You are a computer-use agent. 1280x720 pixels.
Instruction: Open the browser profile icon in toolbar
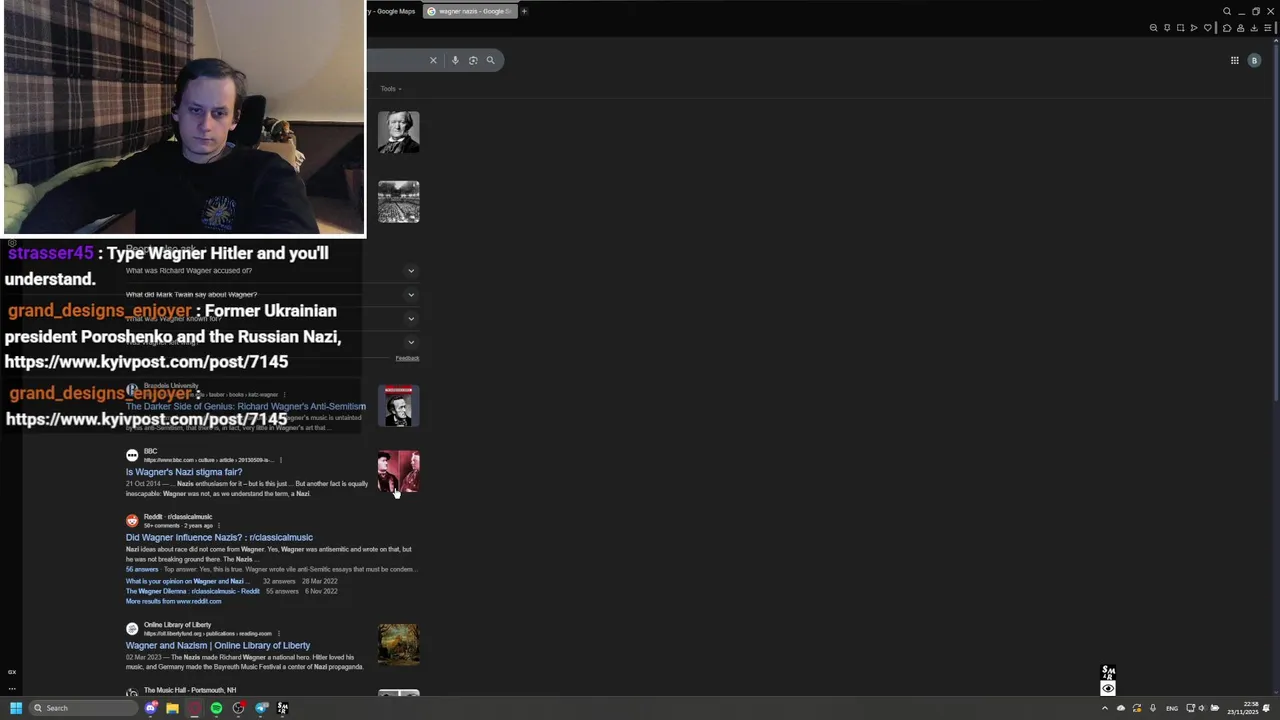1241,28
